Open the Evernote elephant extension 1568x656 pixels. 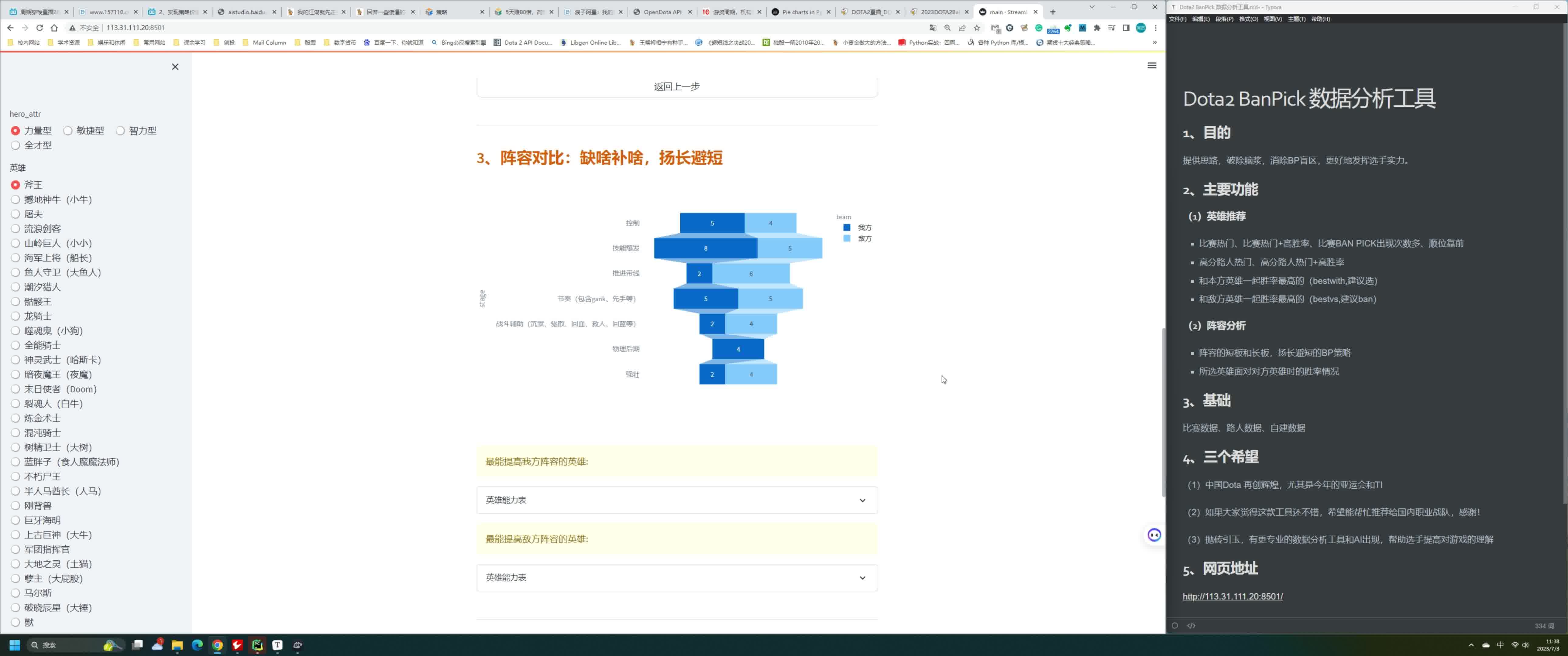pos(1068,27)
